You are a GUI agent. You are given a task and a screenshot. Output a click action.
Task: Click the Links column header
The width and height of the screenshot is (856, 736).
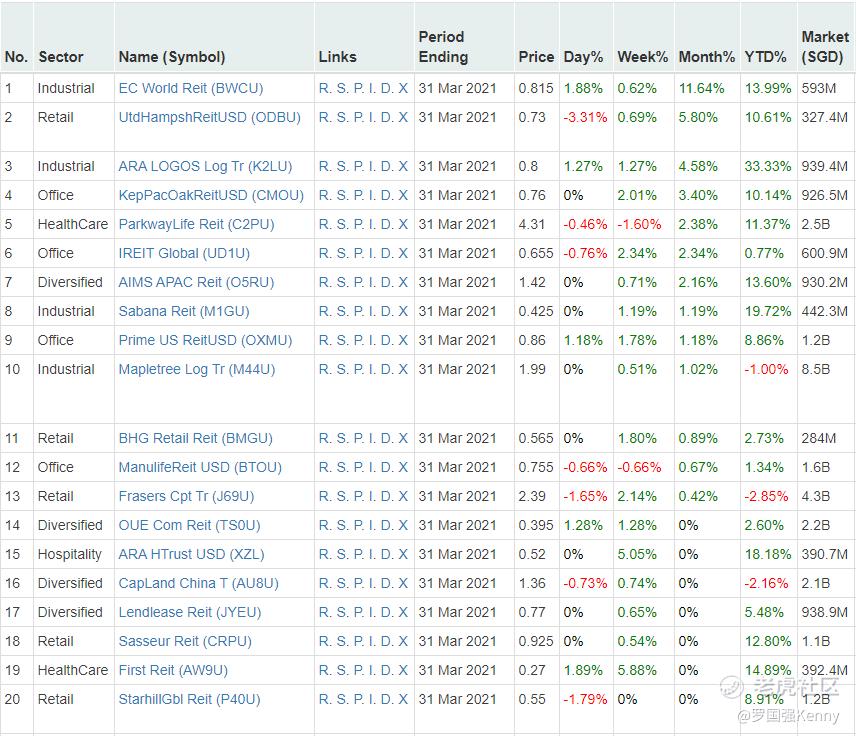click(x=337, y=57)
